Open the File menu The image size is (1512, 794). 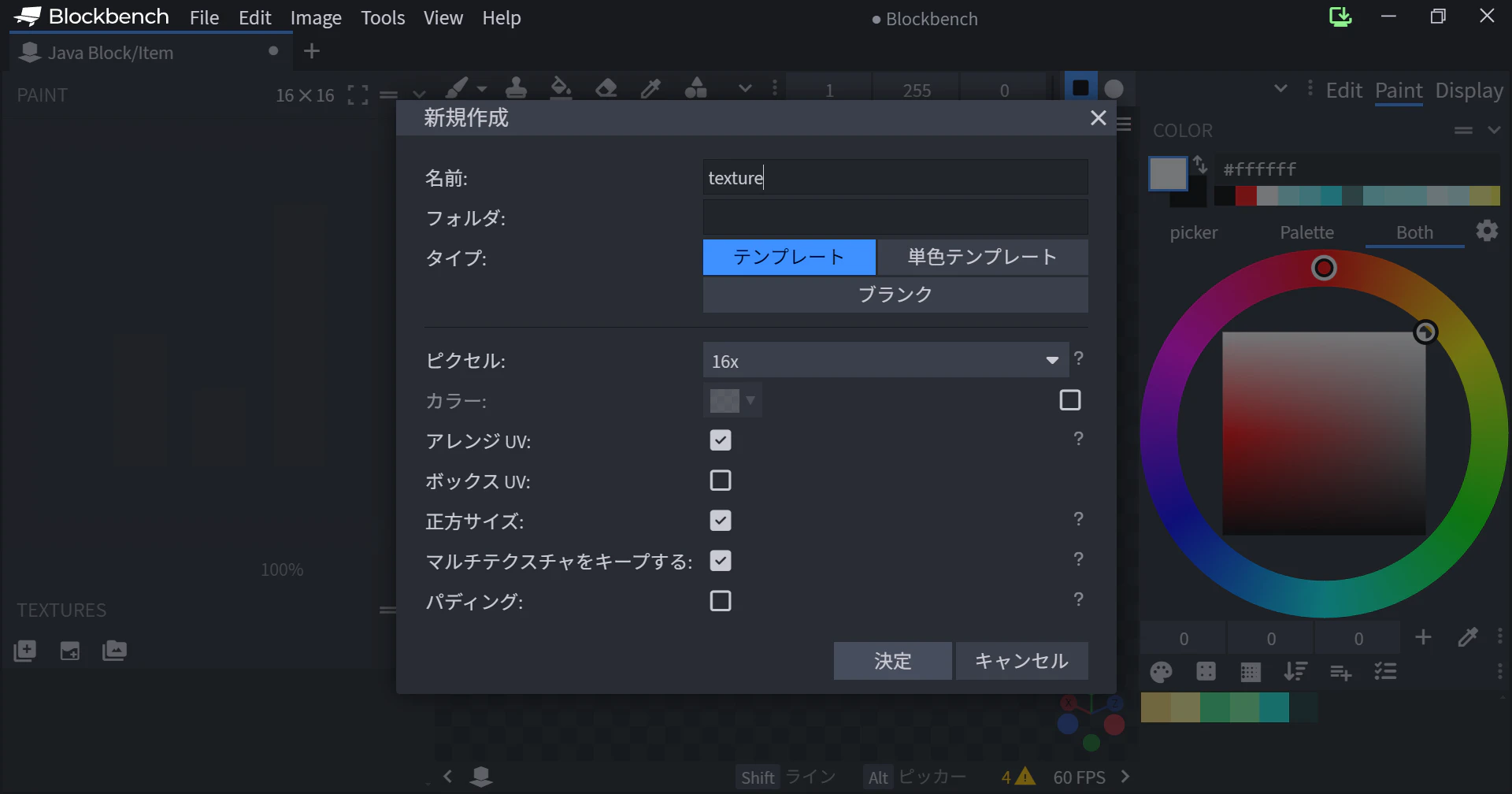pos(205,17)
